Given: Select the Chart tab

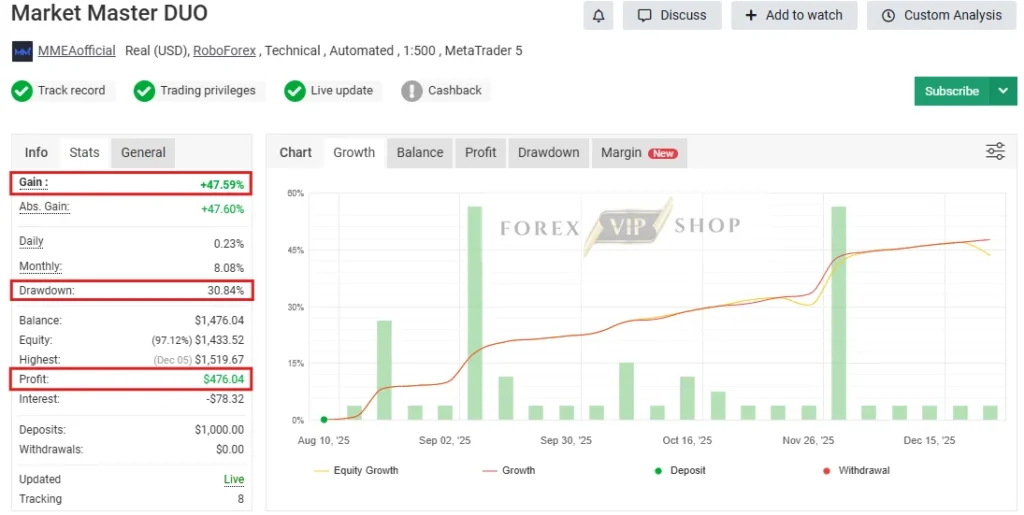Looking at the screenshot, I should [295, 153].
